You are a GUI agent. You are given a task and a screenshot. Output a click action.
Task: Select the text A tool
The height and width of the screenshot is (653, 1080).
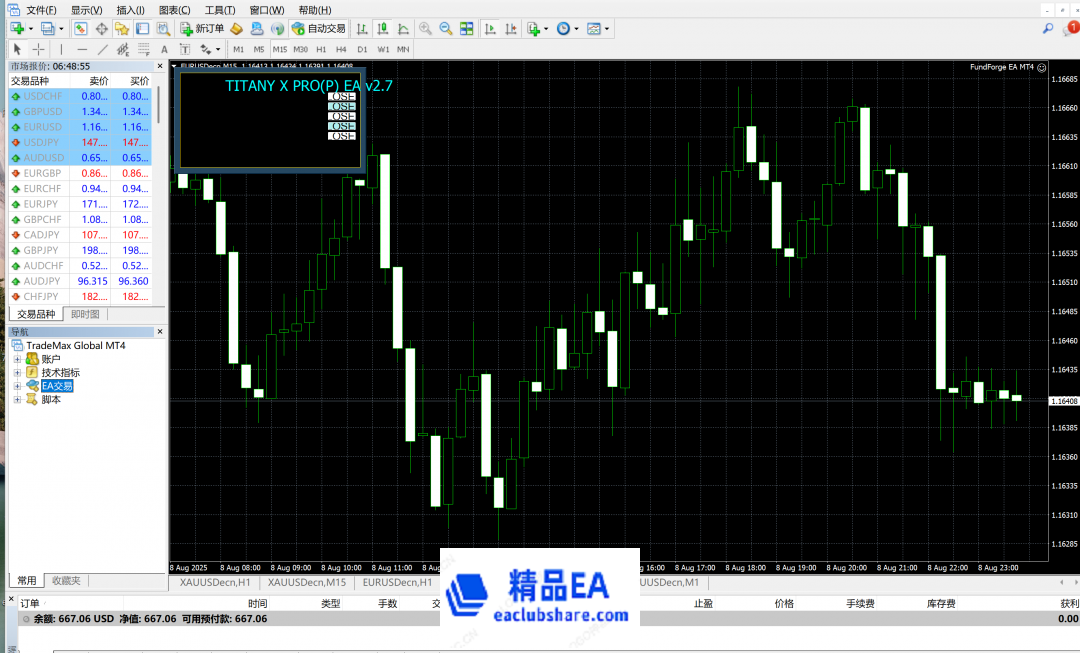pyautogui.click(x=164, y=49)
